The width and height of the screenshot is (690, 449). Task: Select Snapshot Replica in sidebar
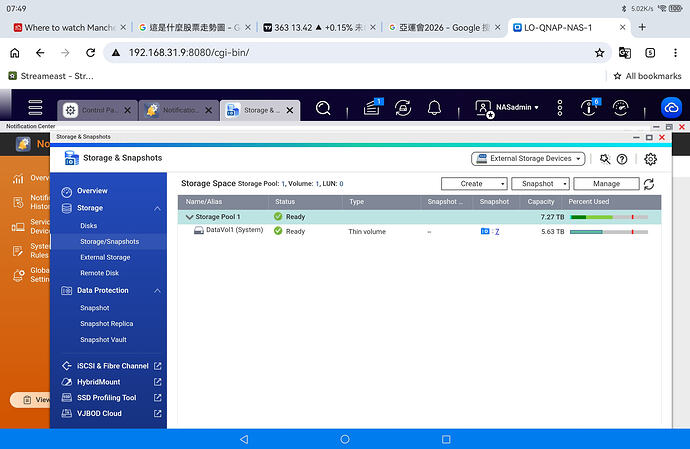[106, 324]
